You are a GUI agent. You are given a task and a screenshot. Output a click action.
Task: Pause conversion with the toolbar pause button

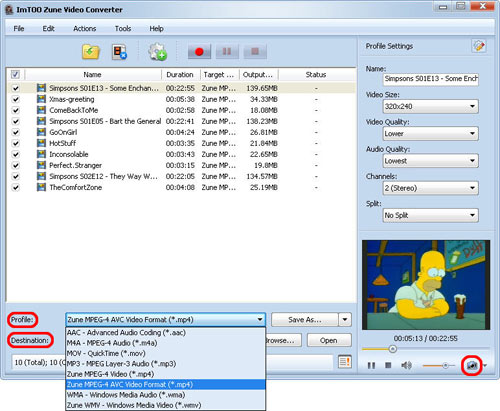227,52
